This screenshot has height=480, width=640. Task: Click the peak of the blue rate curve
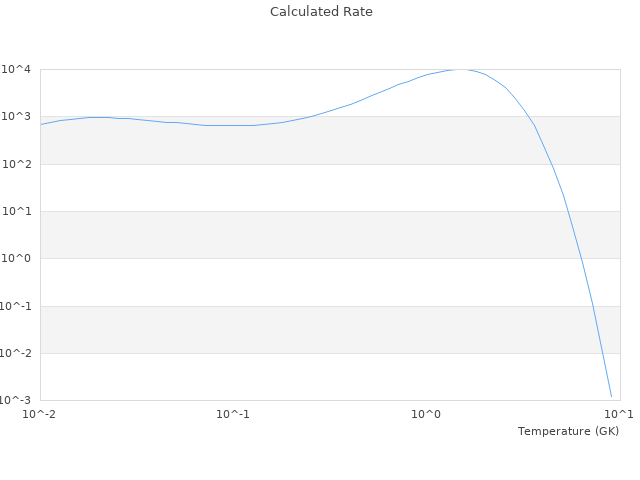[460, 69]
